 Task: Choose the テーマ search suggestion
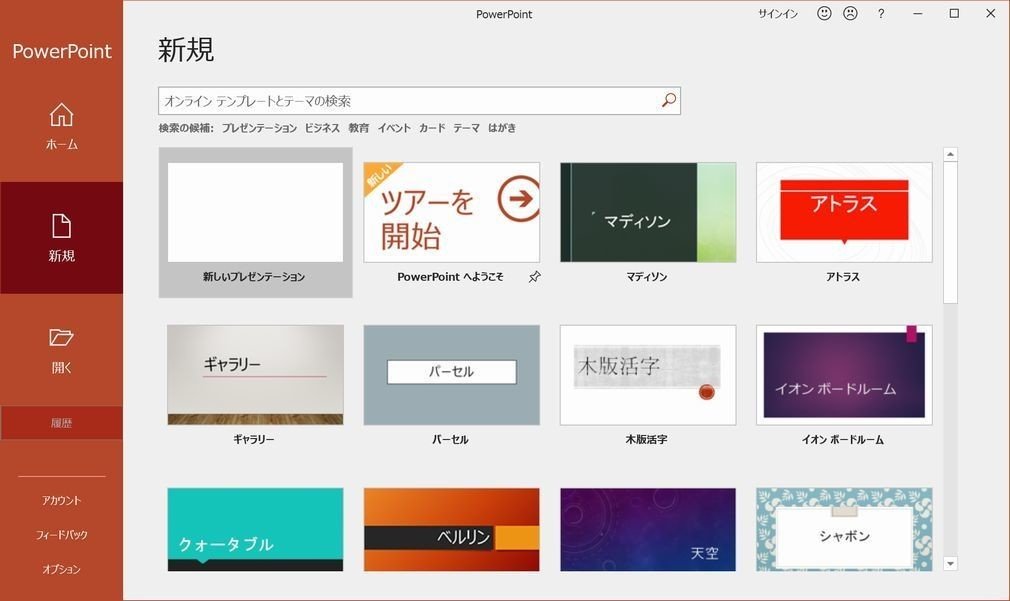(x=466, y=128)
